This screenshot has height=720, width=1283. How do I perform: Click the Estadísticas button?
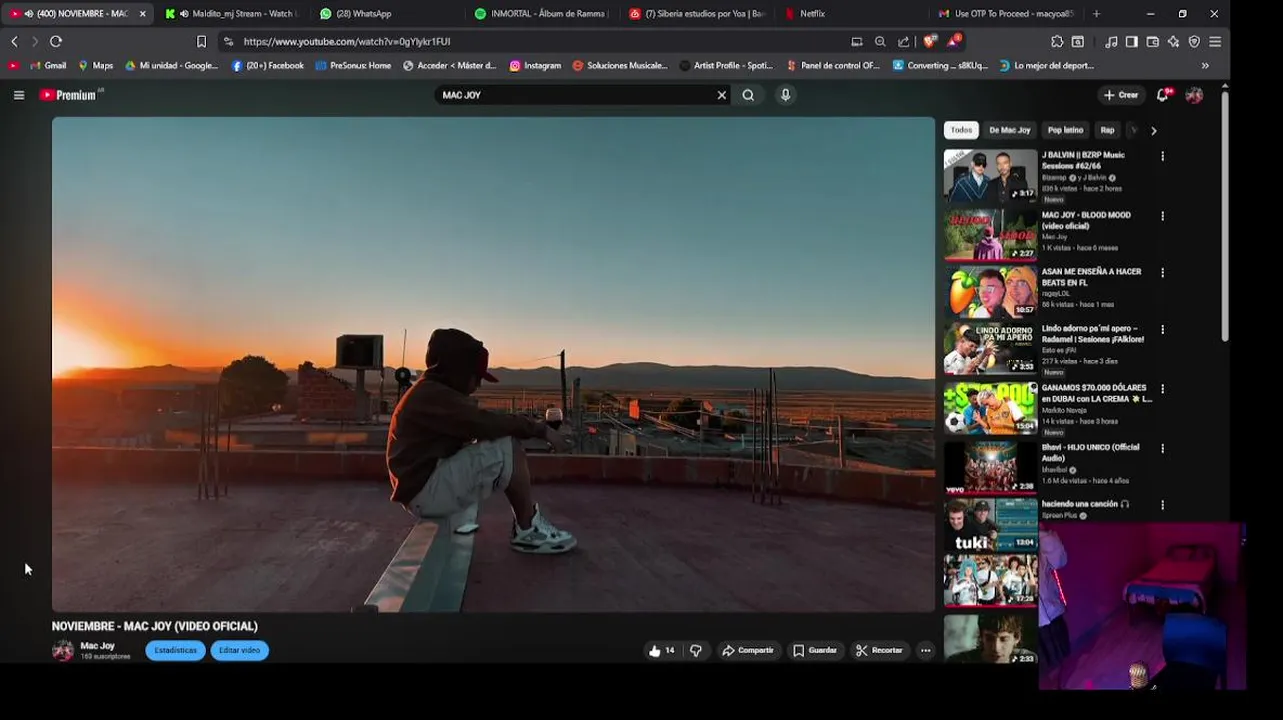pyautogui.click(x=175, y=651)
